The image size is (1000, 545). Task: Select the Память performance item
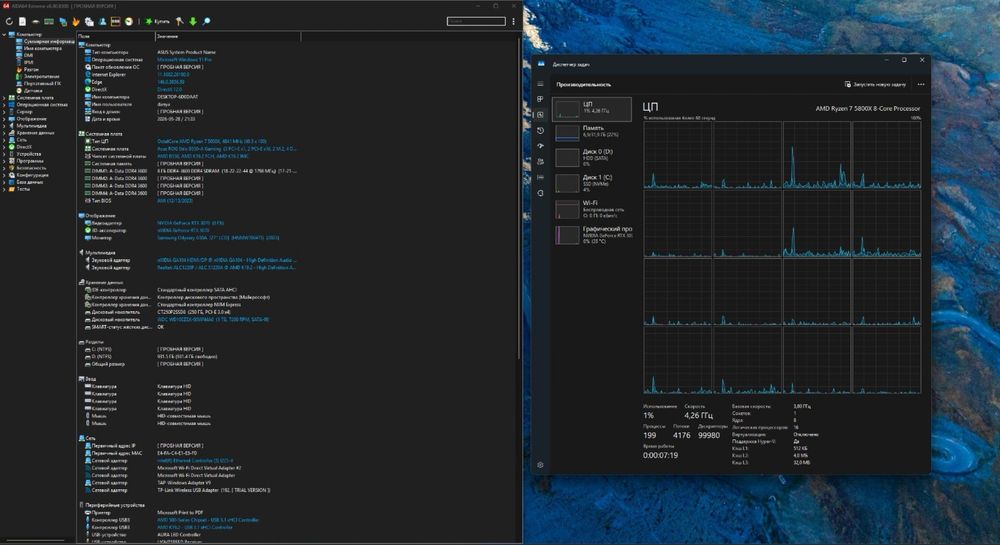(x=592, y=133)
